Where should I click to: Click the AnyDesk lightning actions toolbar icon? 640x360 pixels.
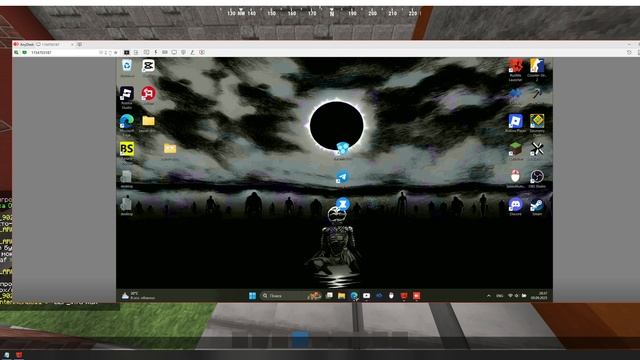click(x=156, y=52)
